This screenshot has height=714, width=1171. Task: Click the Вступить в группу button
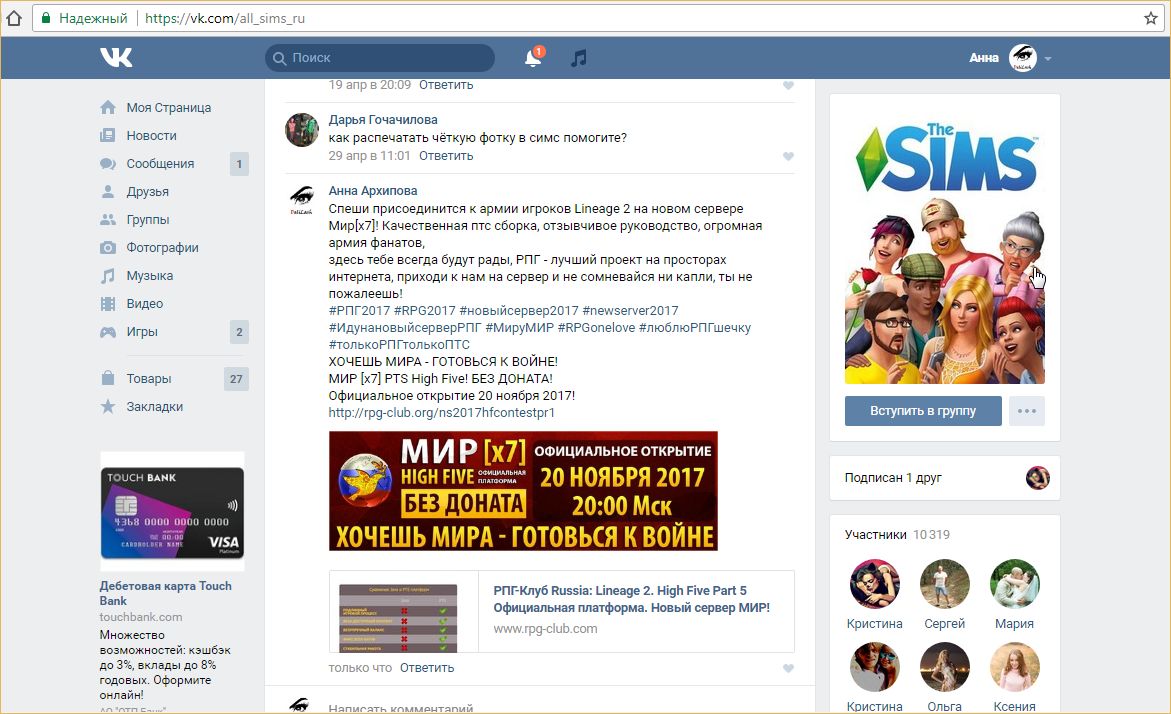point(923,411)
